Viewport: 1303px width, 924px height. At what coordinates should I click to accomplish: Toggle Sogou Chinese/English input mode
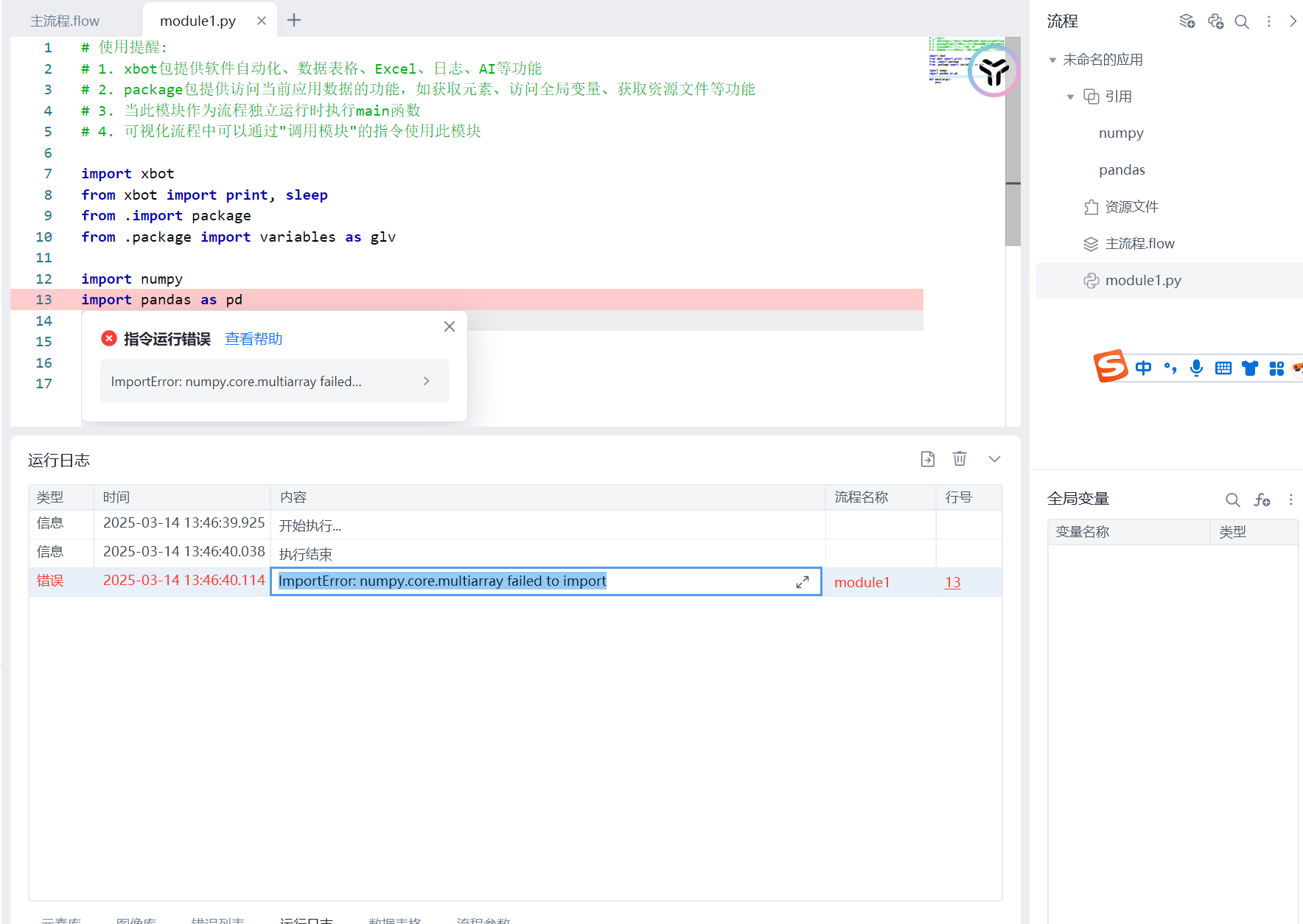(x=1143, y=368)
